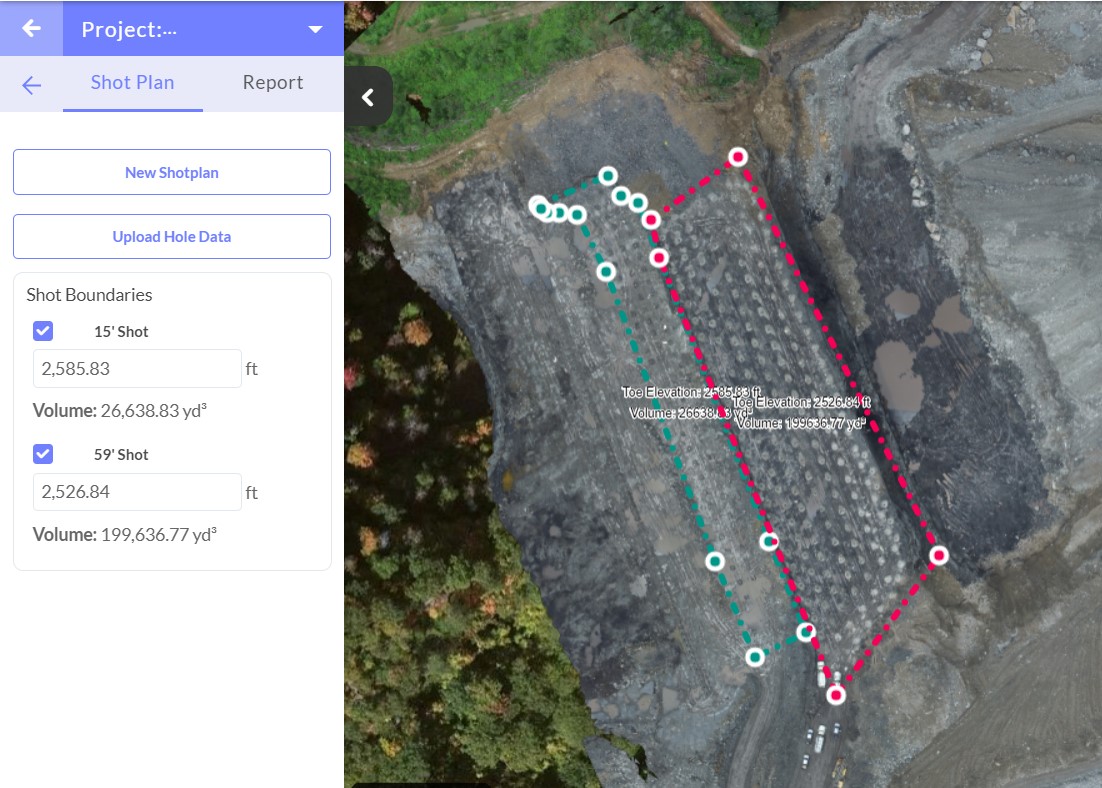Image resolution: width=1102 pixels, height=788 pixels.
Task: Open the Project dropdown arrow
Action: coord(315,29)
